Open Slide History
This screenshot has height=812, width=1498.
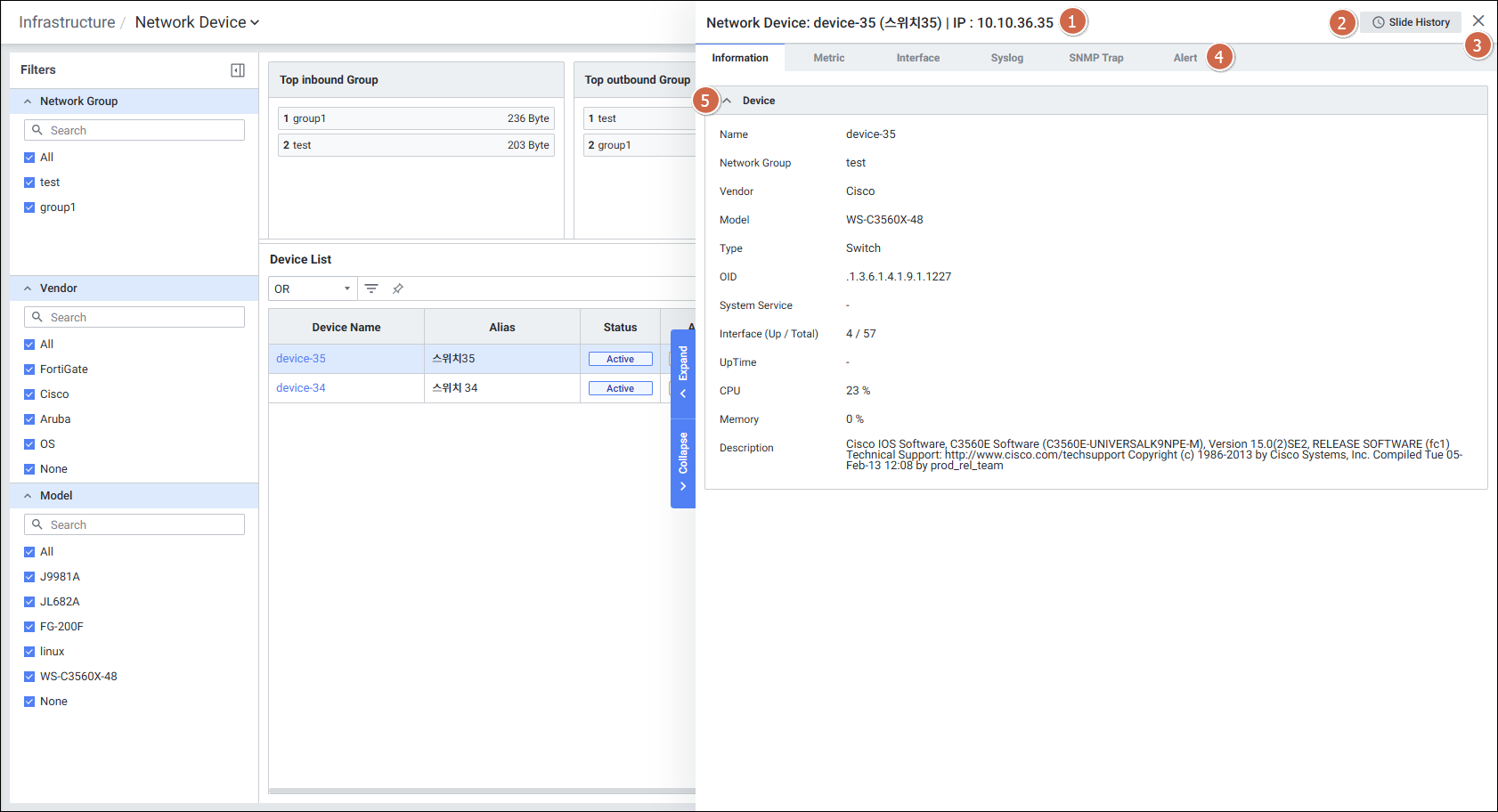[1411, 22]
